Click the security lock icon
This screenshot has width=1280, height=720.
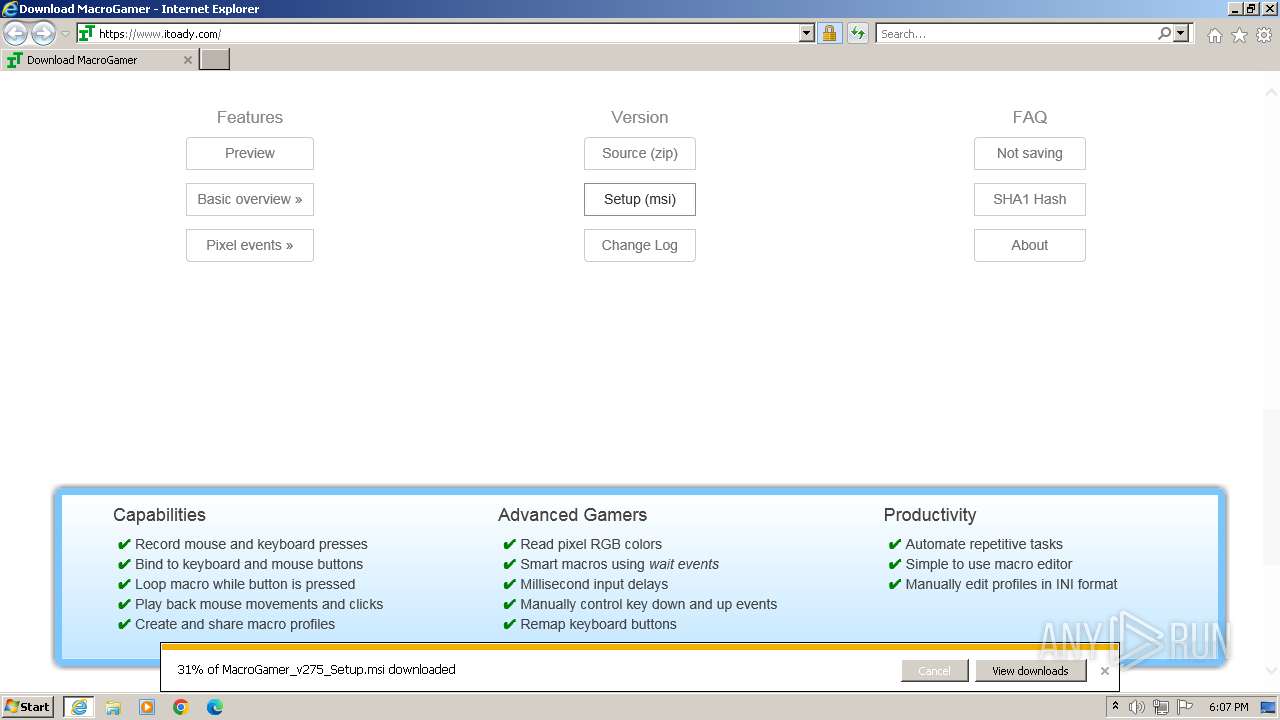point(829,34)
